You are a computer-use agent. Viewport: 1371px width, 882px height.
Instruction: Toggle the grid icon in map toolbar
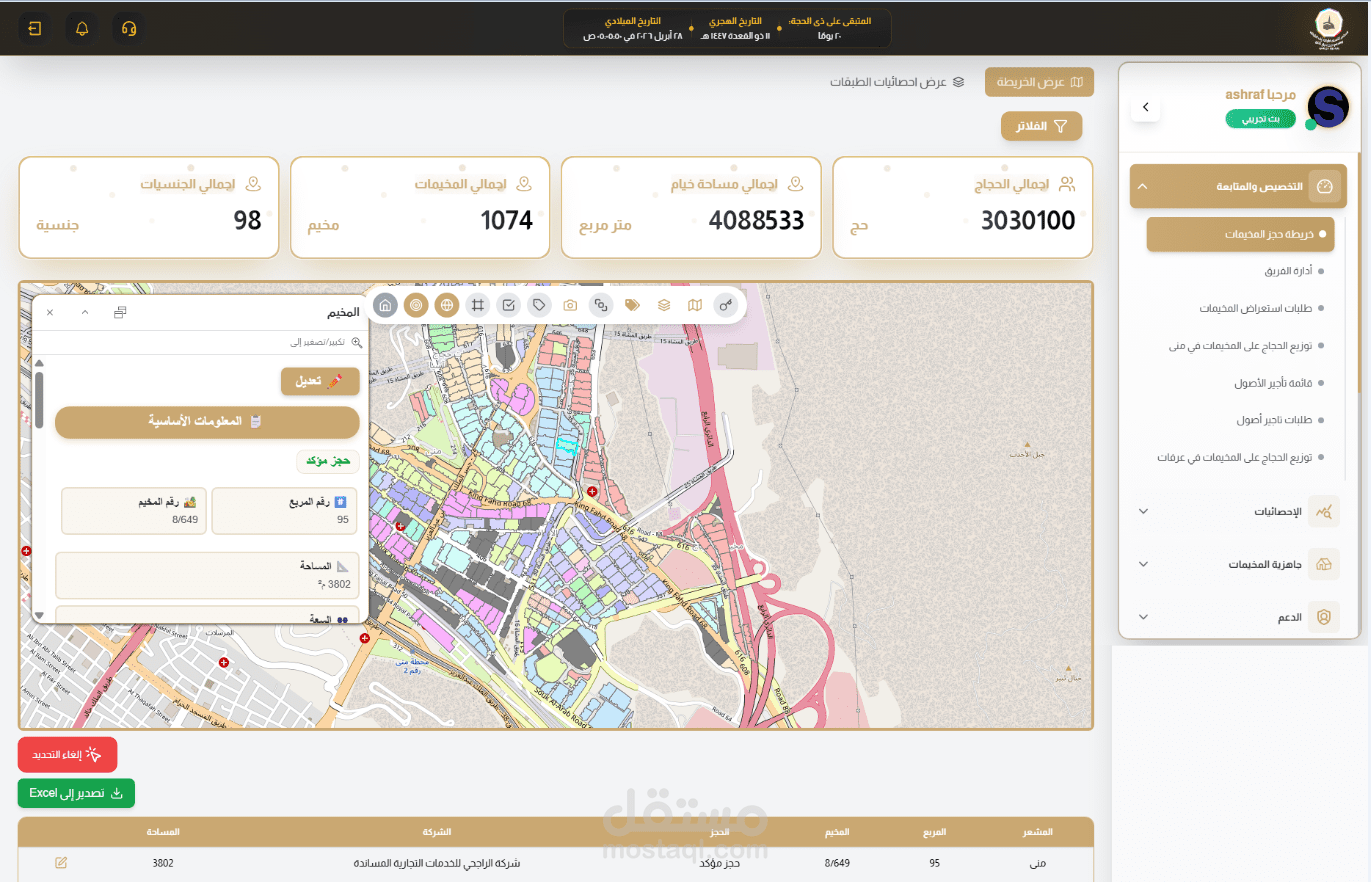pos(478,305)
